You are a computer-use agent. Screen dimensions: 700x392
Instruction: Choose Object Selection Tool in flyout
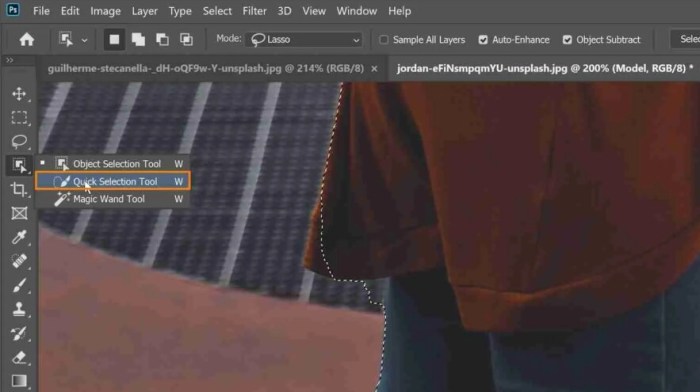pyautogui.click(x=112, y=164)
